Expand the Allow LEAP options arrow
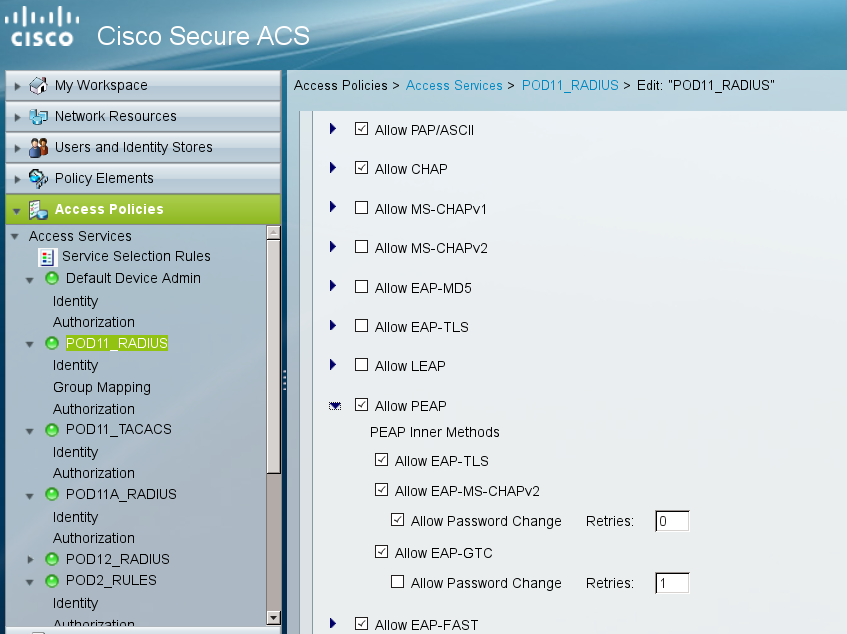847x634 pixels. pos(333,365)
